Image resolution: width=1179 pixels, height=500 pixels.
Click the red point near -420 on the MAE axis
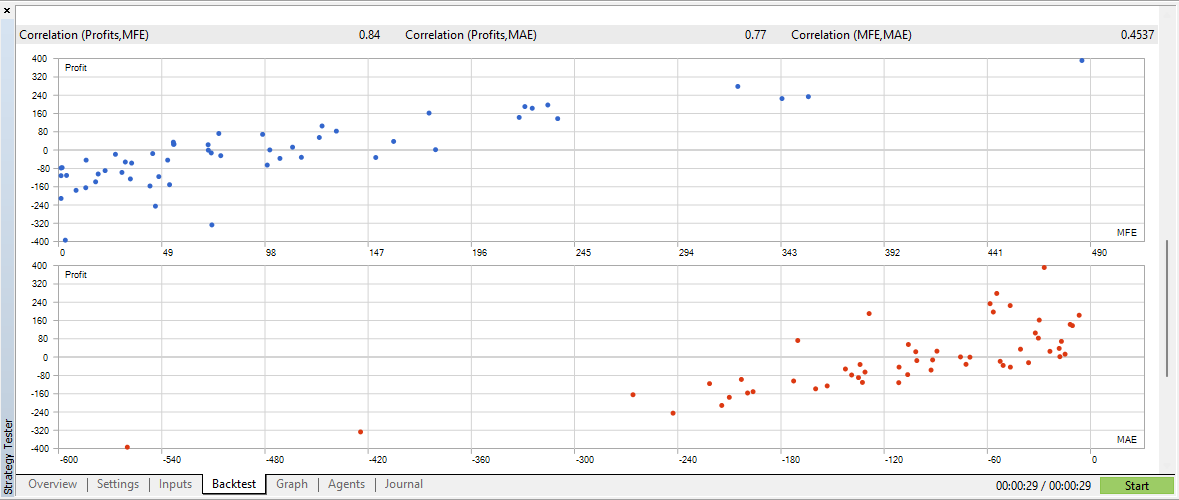(x=360, y=432)
